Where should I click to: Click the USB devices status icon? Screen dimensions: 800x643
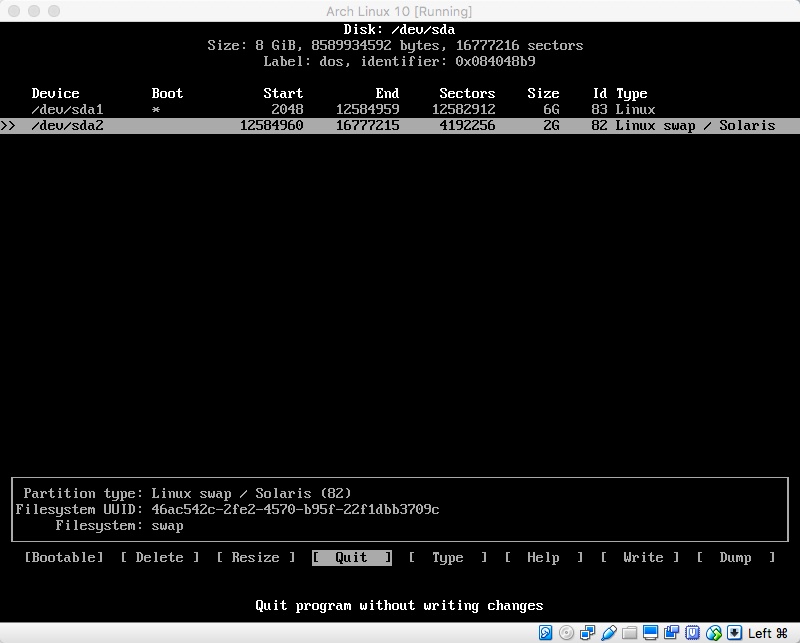click(609, 632)
